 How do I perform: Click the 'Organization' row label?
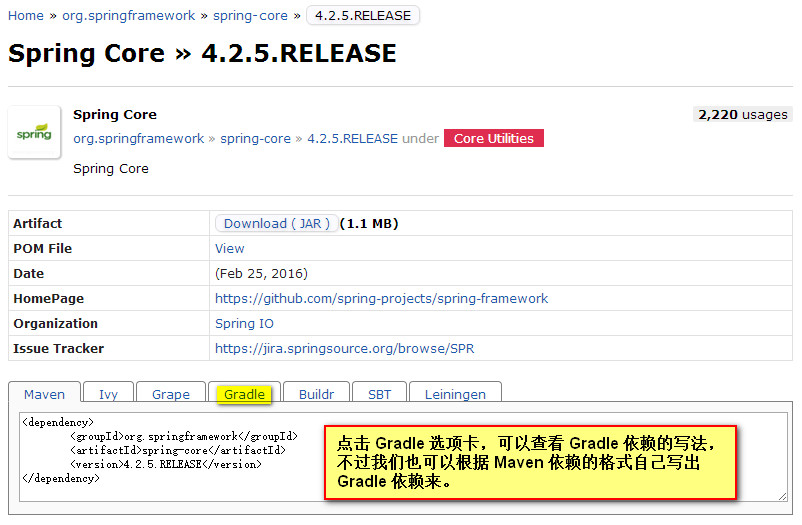click(55, 323)
